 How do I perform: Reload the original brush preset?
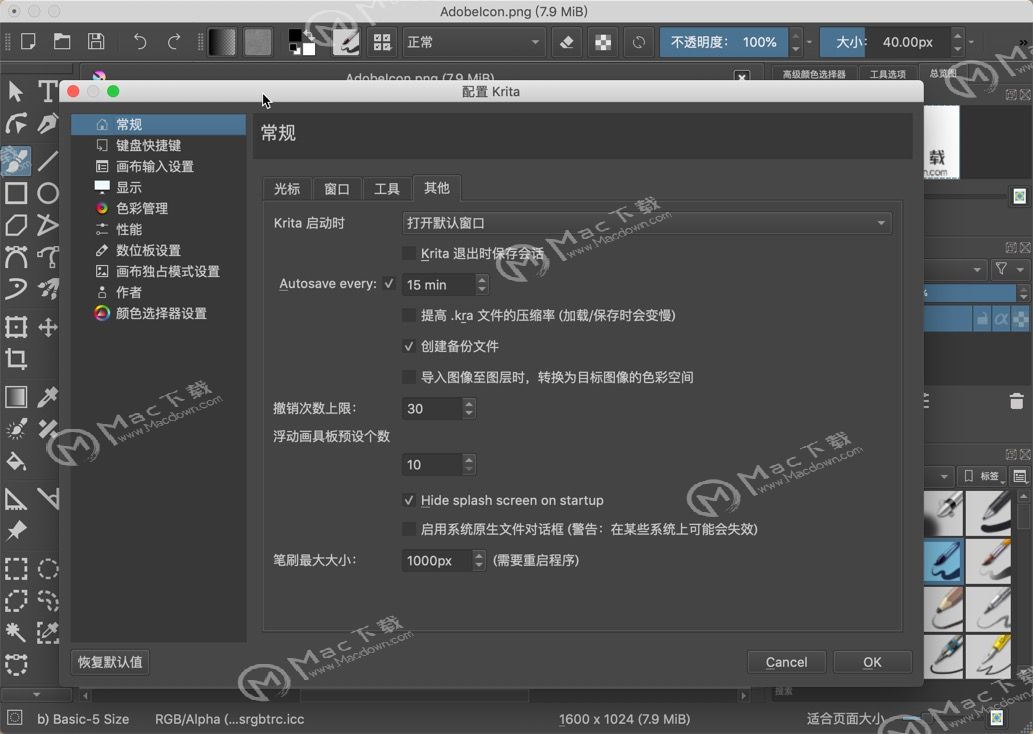[638, 42]
